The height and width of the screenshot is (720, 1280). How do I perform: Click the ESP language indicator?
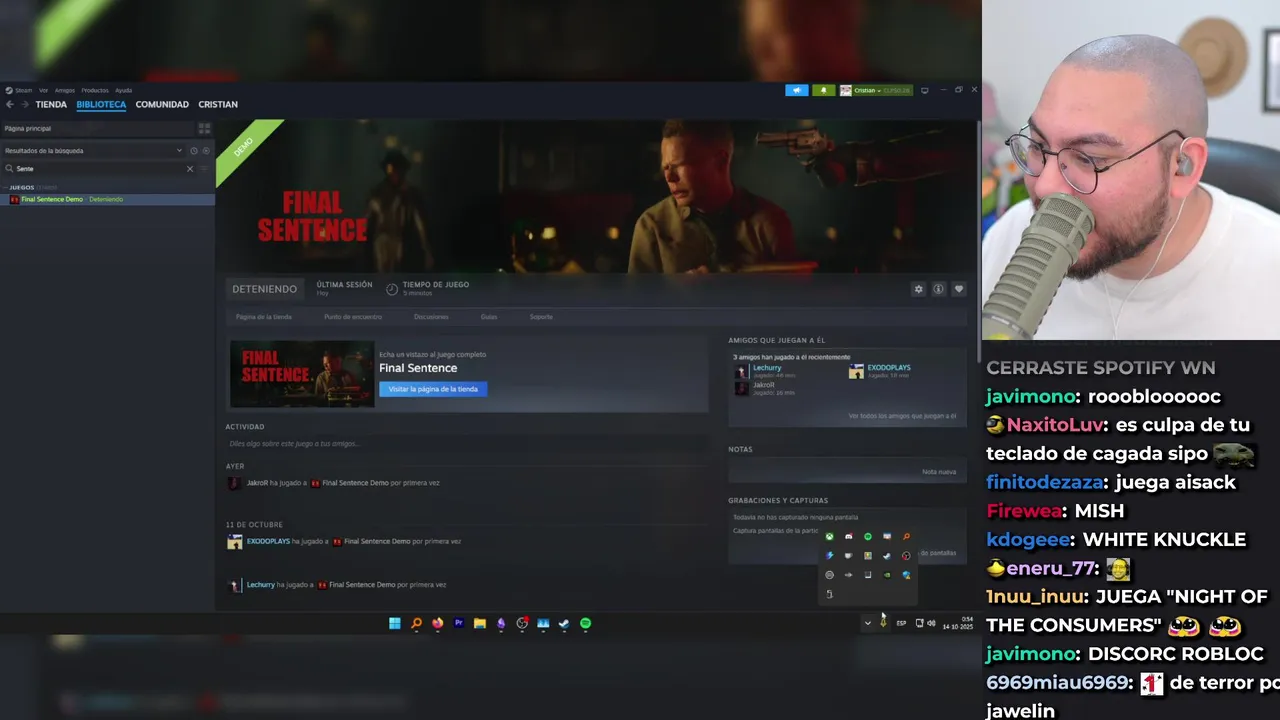pyautogui.click(x=901, y=623)
